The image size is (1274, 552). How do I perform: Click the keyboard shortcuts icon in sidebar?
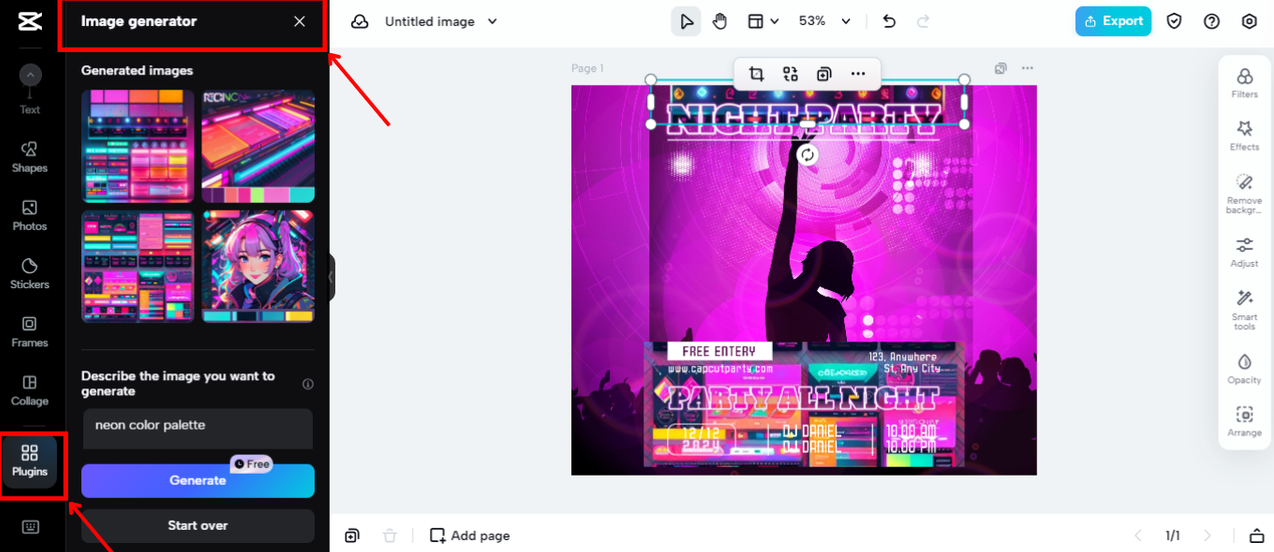point(30,527)
